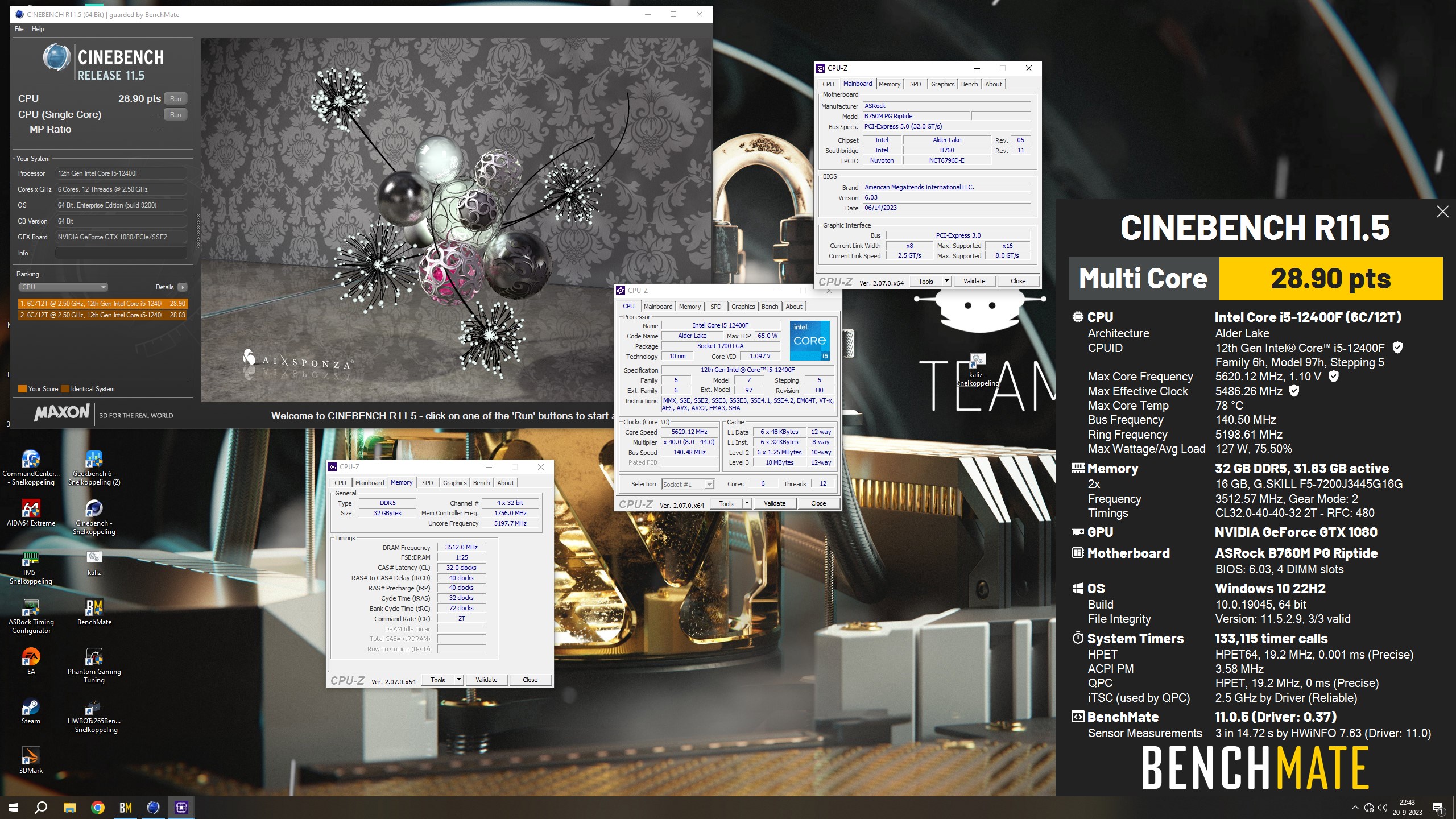This screenshot has height=819, width=1456.
Task: Click Validate in Memory CPU-Z window
Action: (486, 680)
